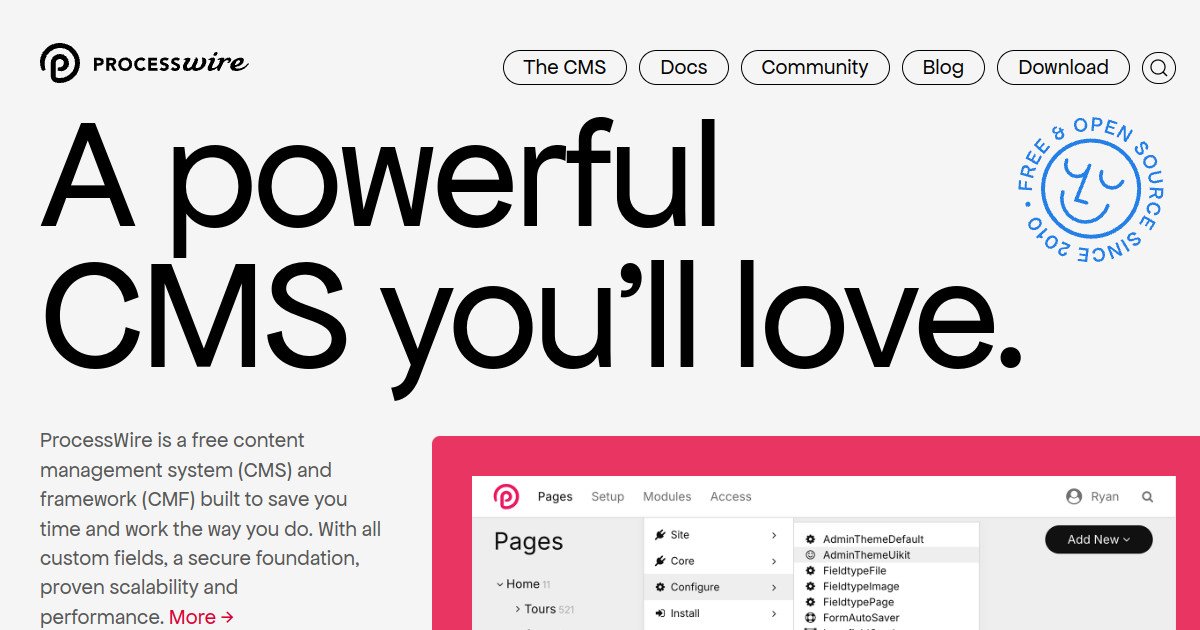Click the pink ProcessWire logo in the admin bar

506,496
